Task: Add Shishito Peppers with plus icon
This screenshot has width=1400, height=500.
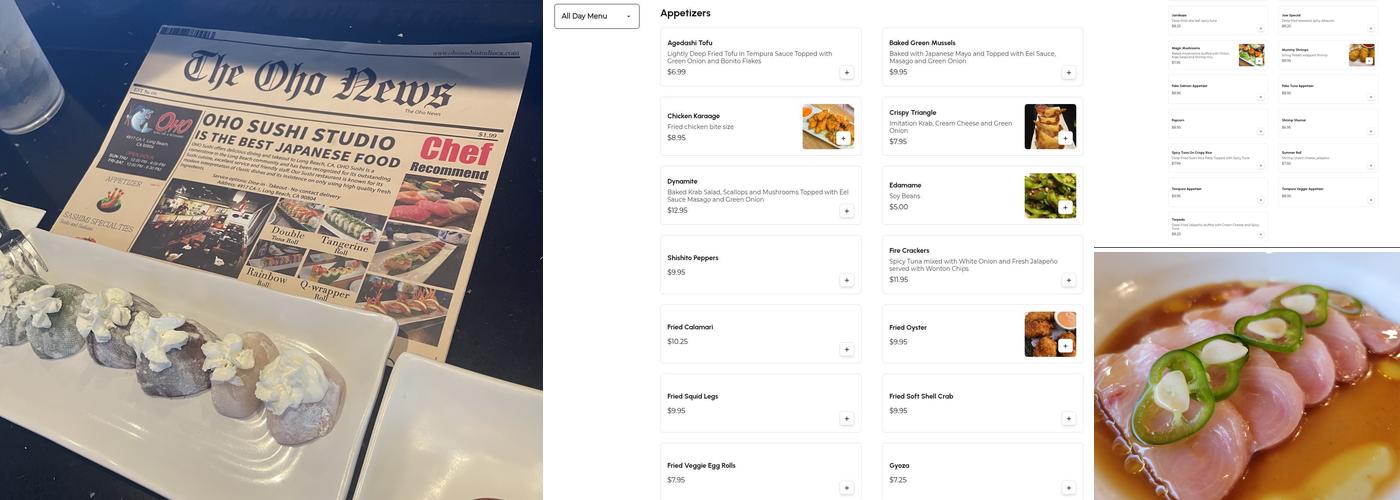Action: tap(846, 280)
